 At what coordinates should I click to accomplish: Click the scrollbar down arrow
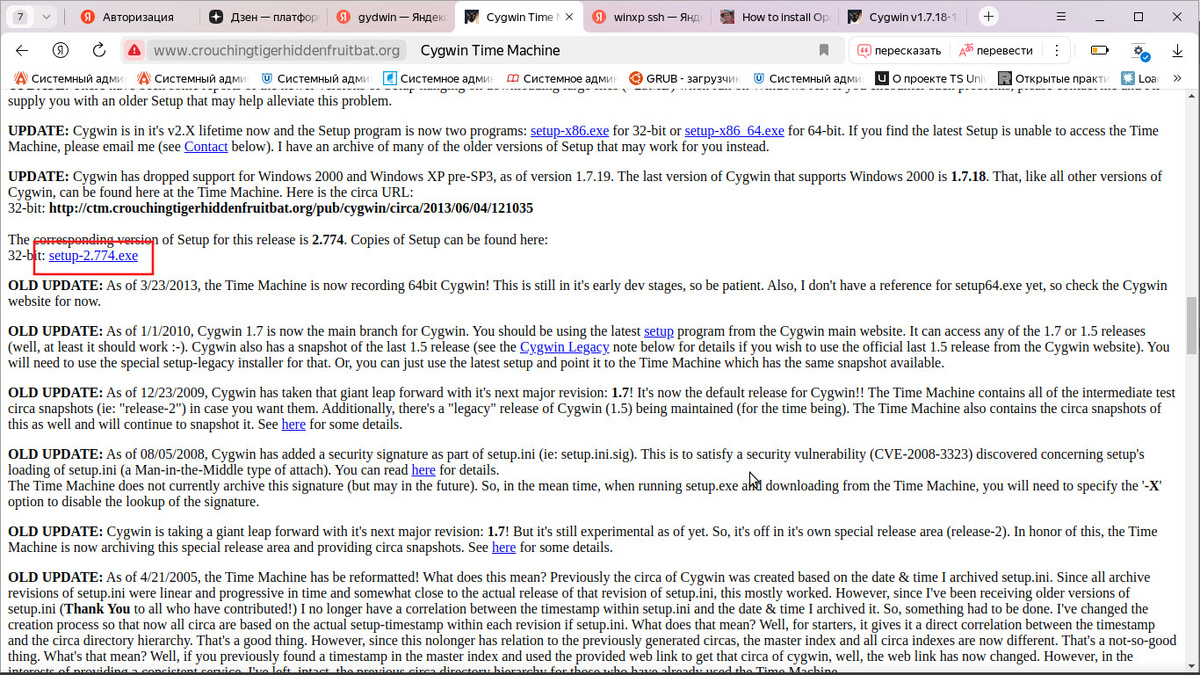[x=1191, y=667]
